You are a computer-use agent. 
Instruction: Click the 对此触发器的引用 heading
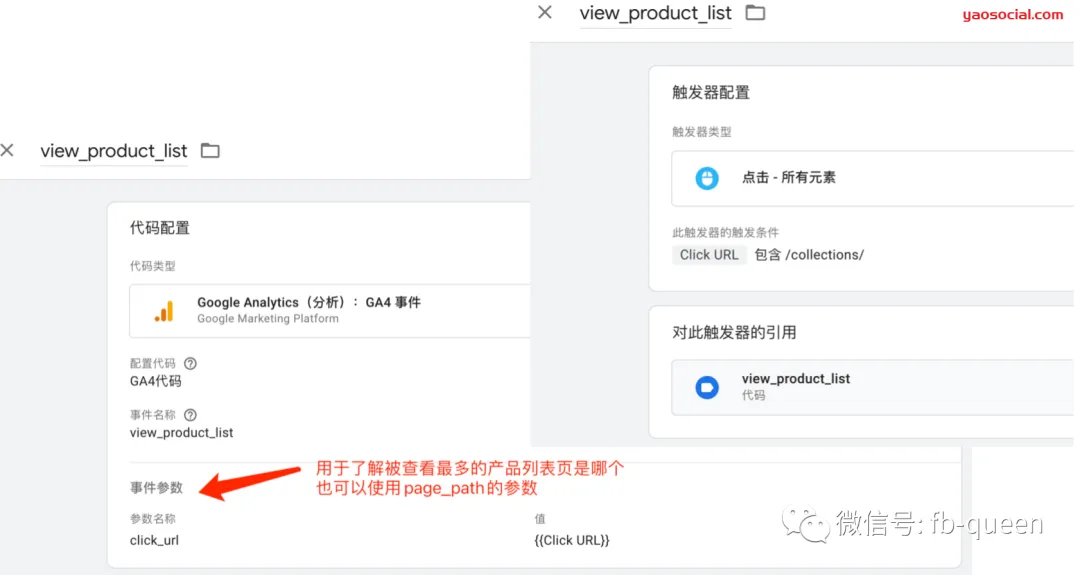tap(734, 333)
